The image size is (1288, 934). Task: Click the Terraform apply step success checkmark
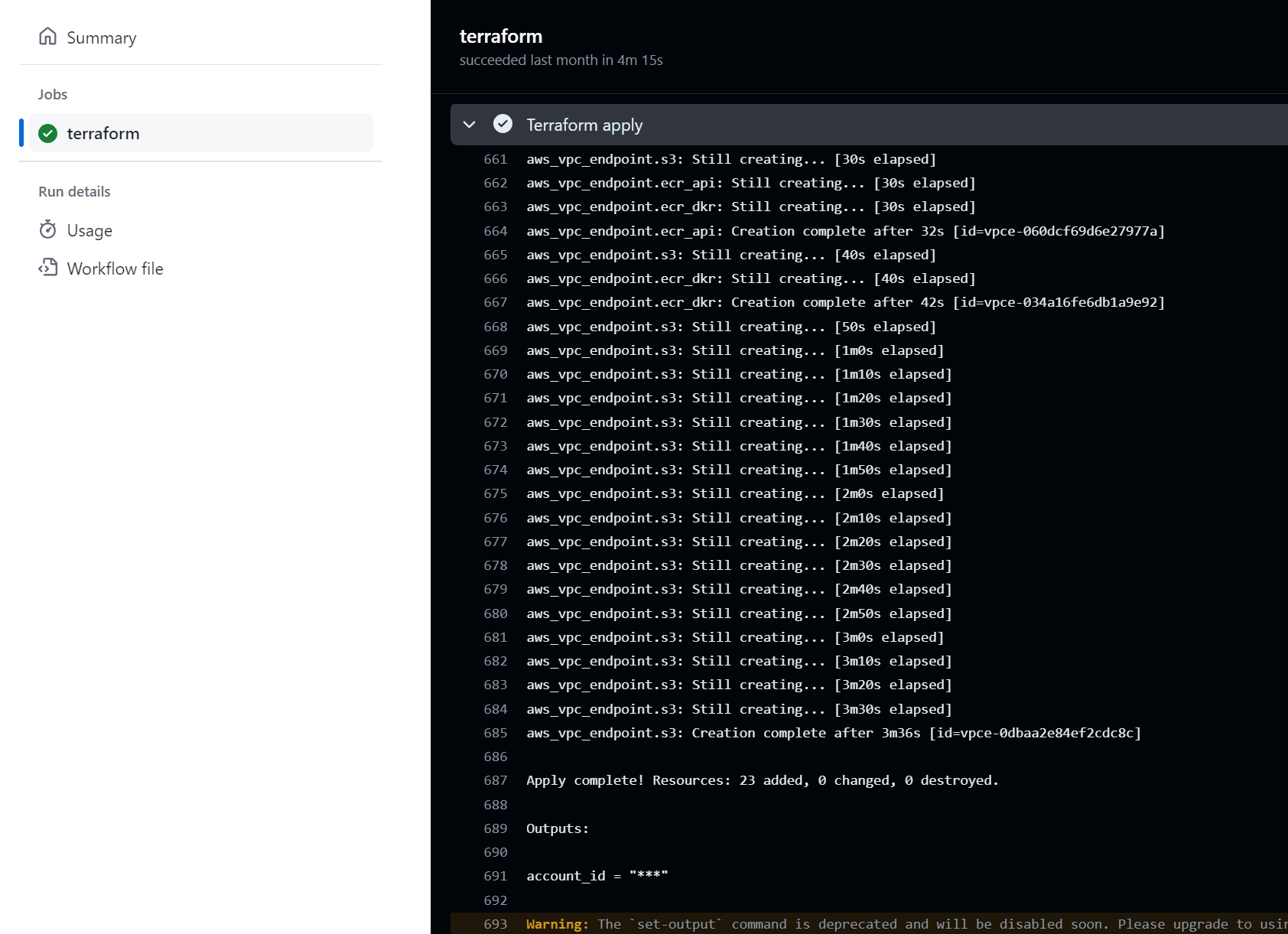point(503,124)
